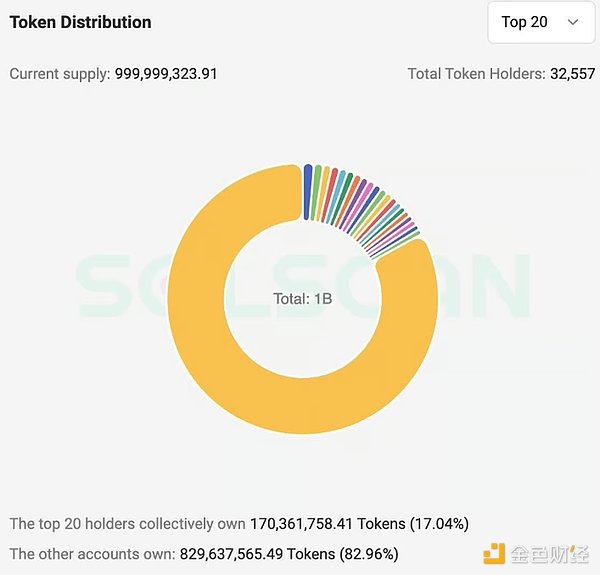The height and width of the screenshot is (575, 600).
Task: Select the first light green donut segment
Action: click(x=317, y=191)
